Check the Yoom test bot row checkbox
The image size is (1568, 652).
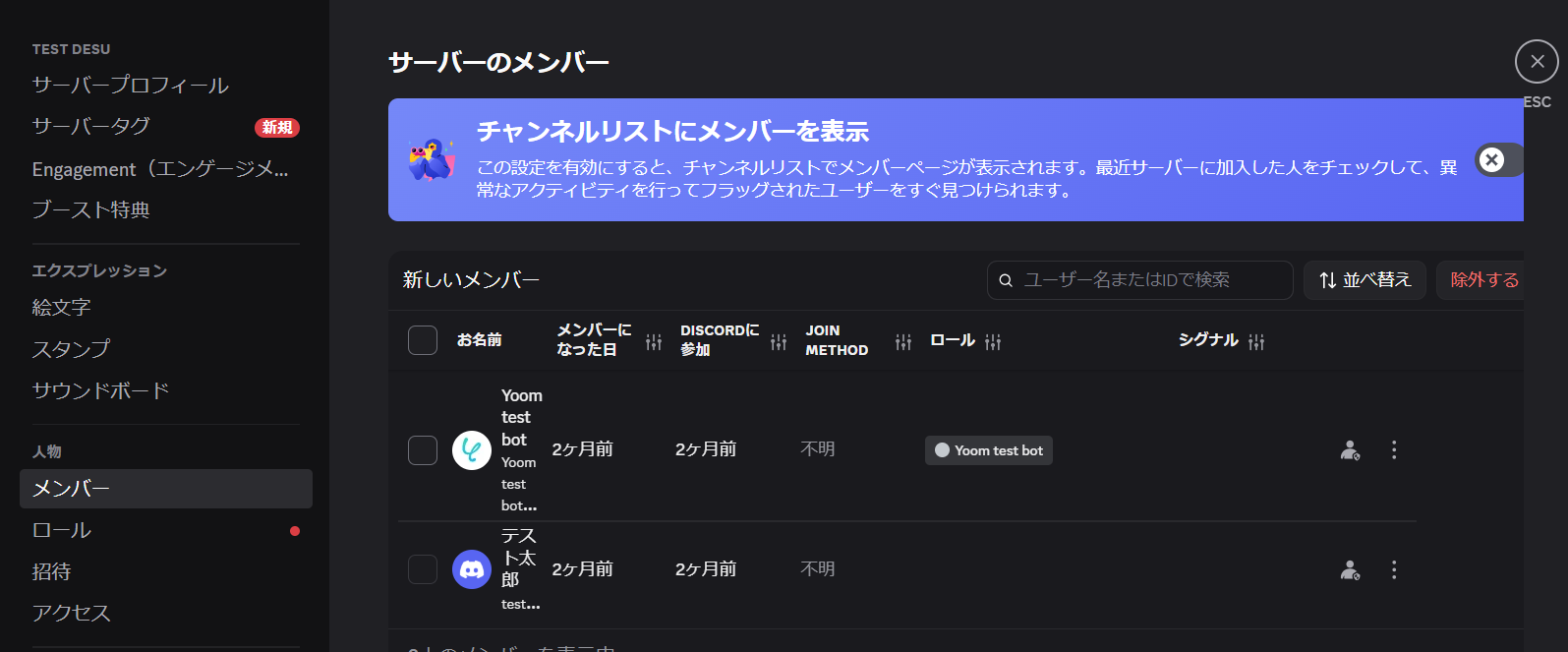point(423,450)
